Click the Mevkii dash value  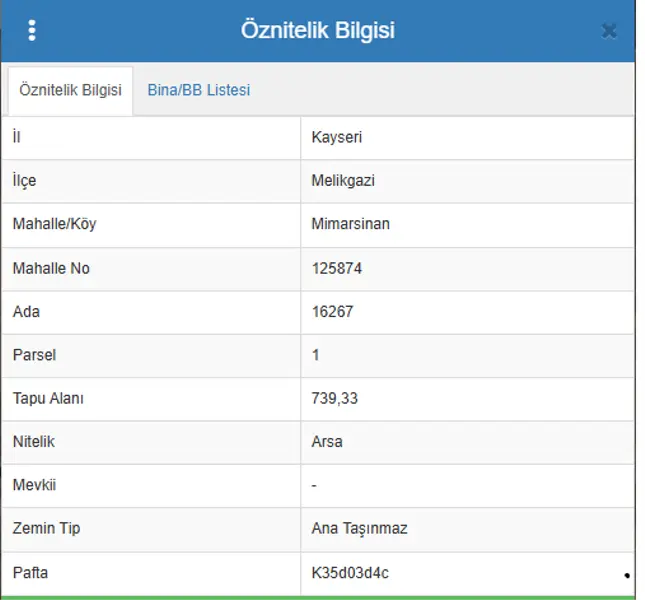(x=314, y=486)
